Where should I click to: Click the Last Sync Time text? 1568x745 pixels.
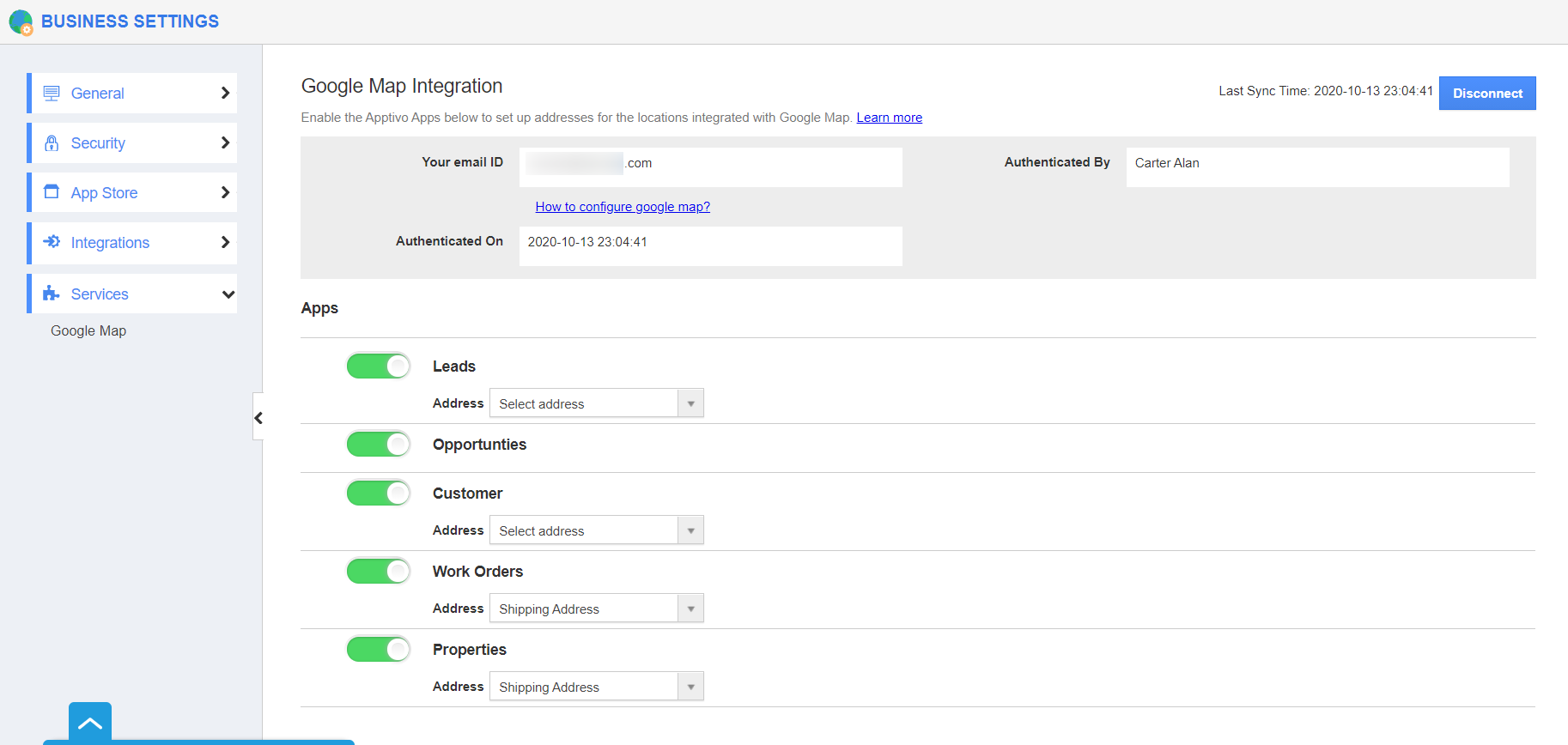[1326, 91]
